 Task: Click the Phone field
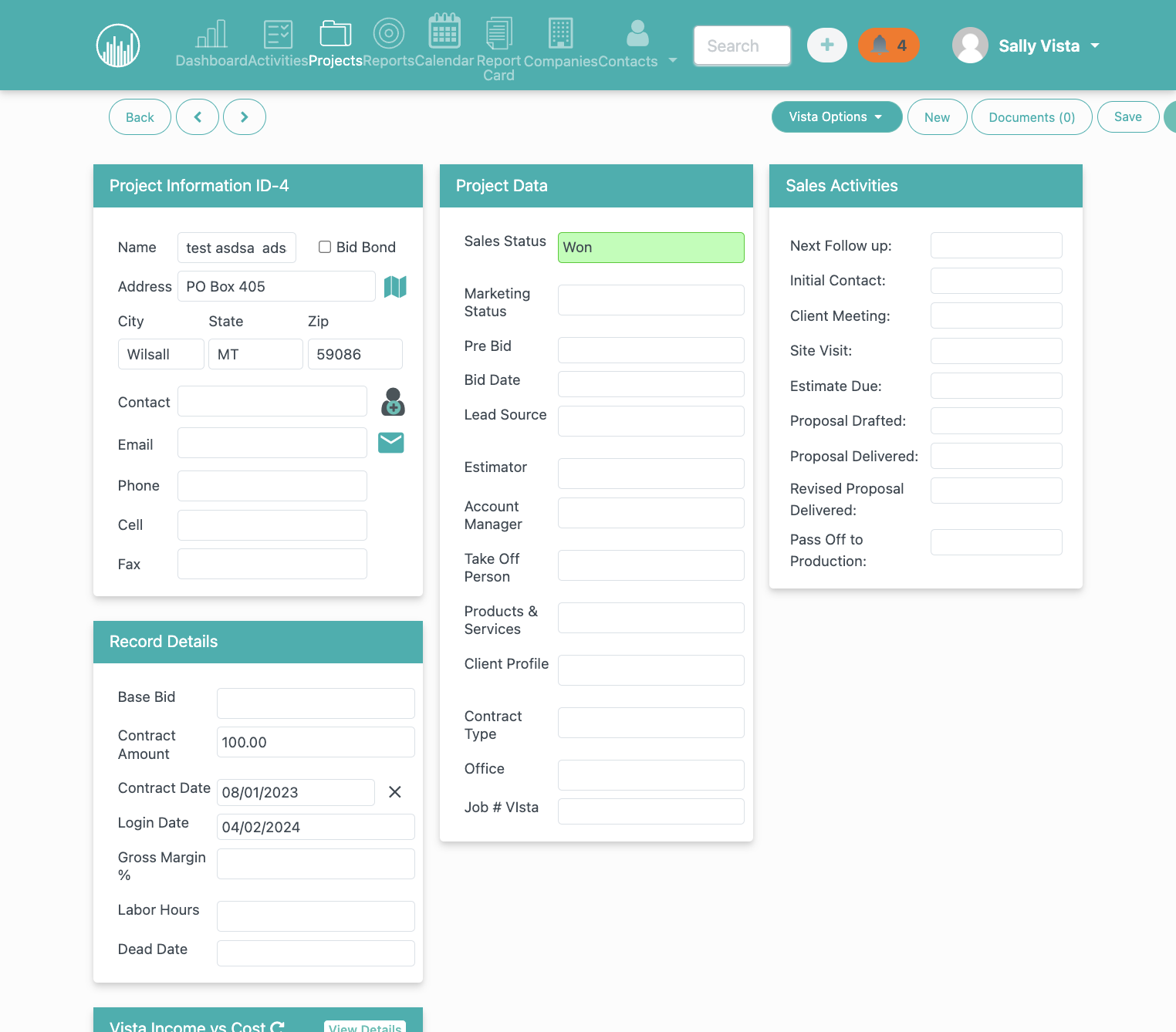[272, 486]
